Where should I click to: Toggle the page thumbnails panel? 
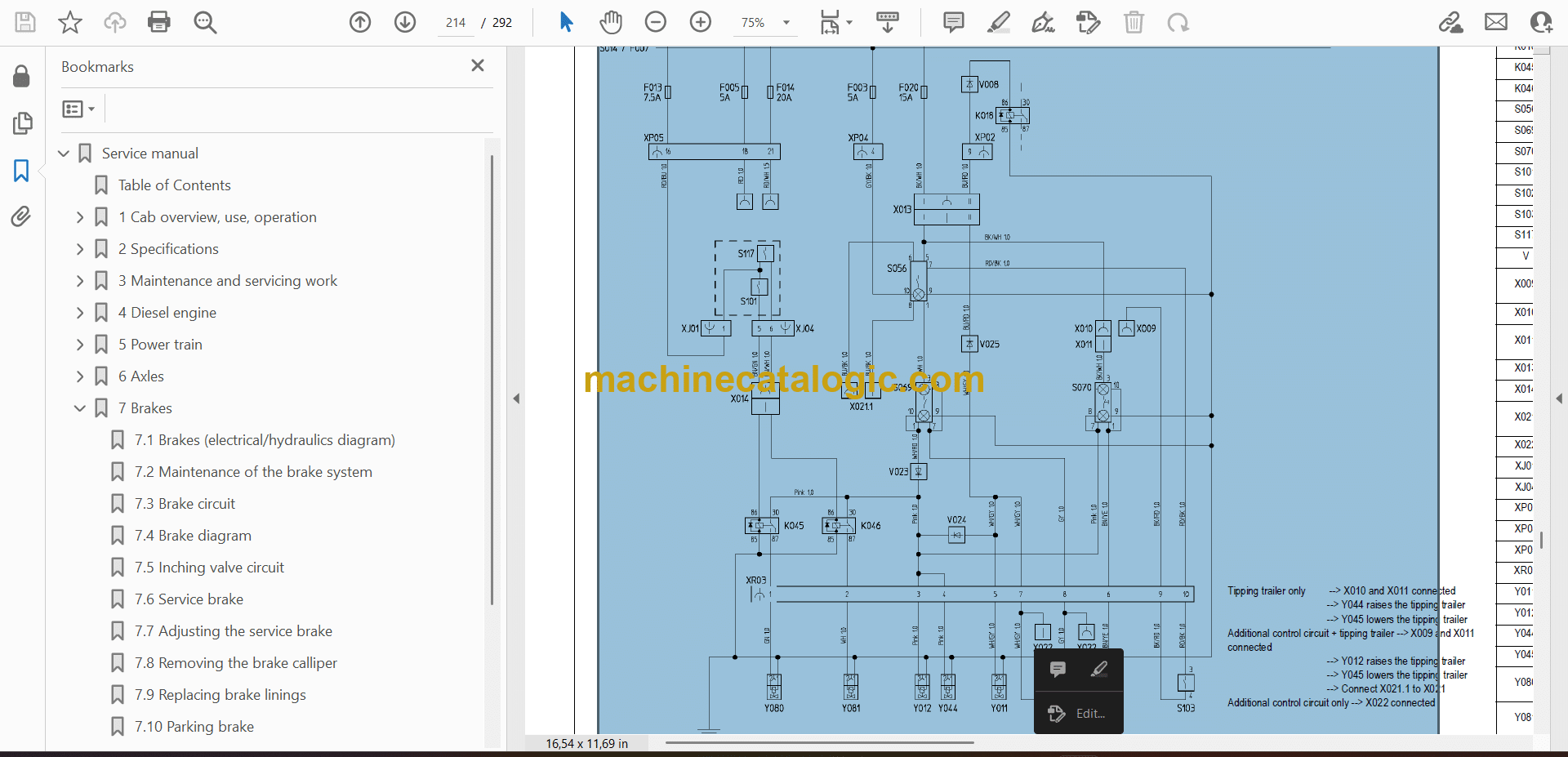click(x=22, y=123)
